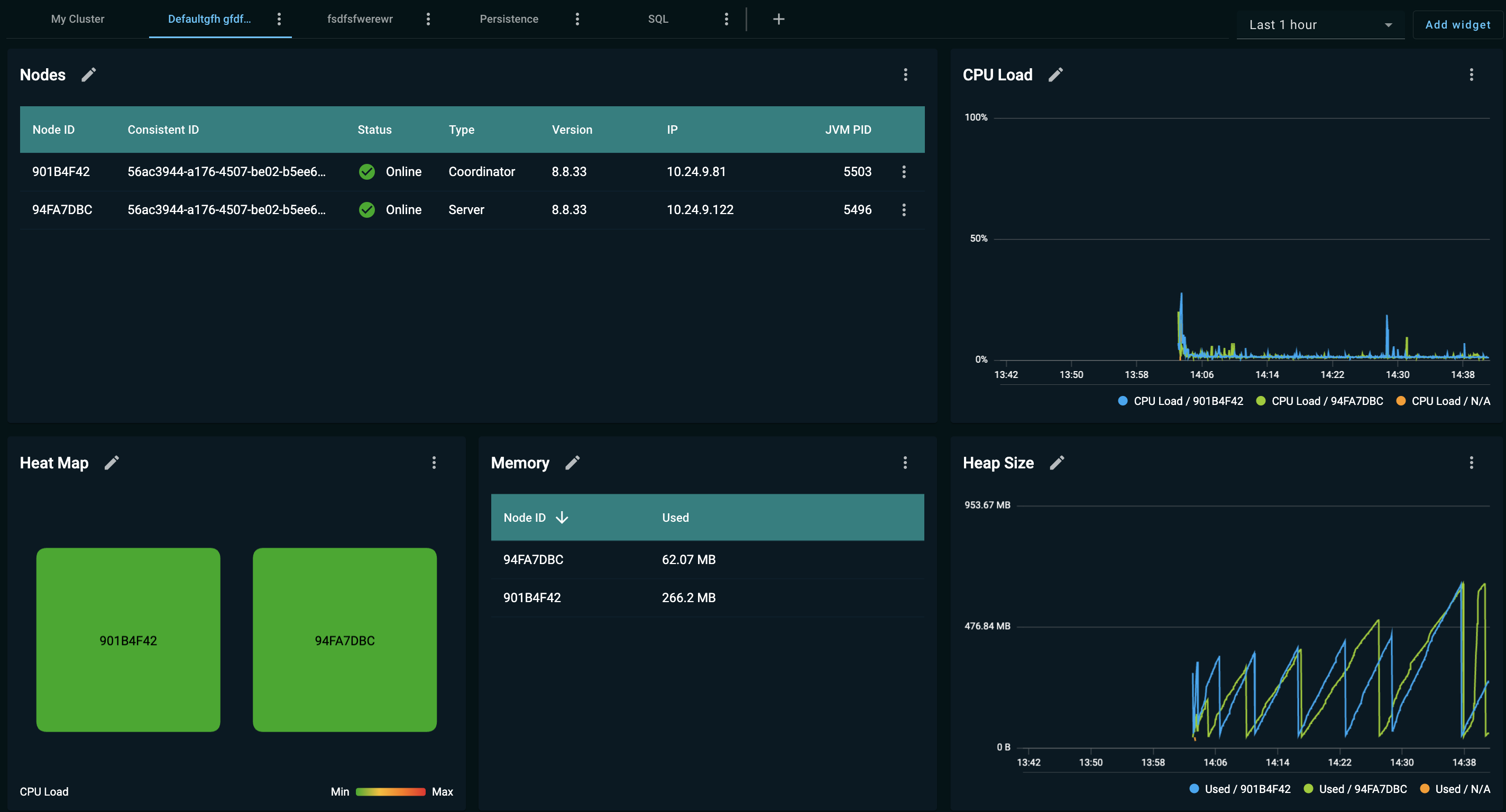Screen dimensions: 1506x812
Task: Sort Nodes table by Node ID
Action: tap(54, 130)
